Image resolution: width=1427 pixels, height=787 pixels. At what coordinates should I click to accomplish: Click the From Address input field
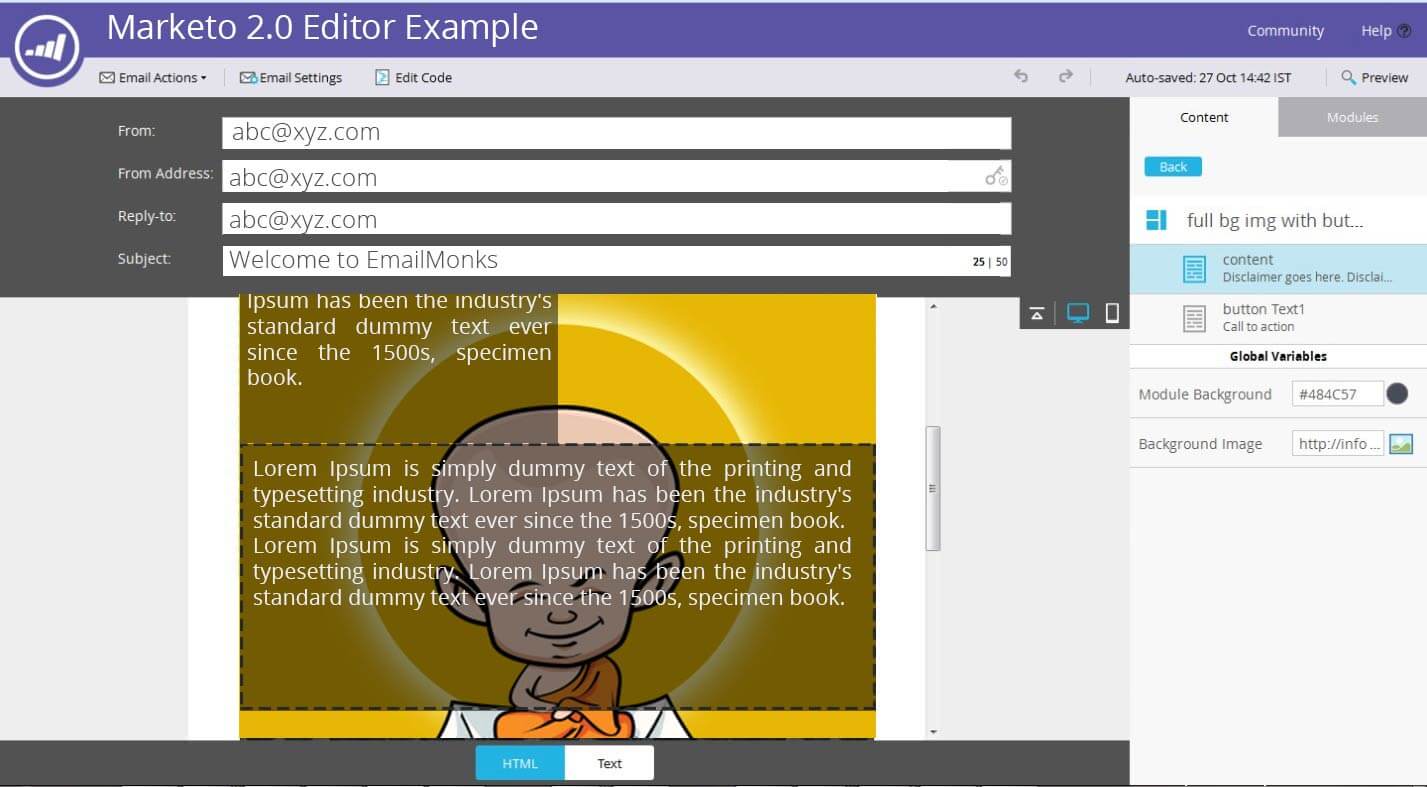(616, 177)
